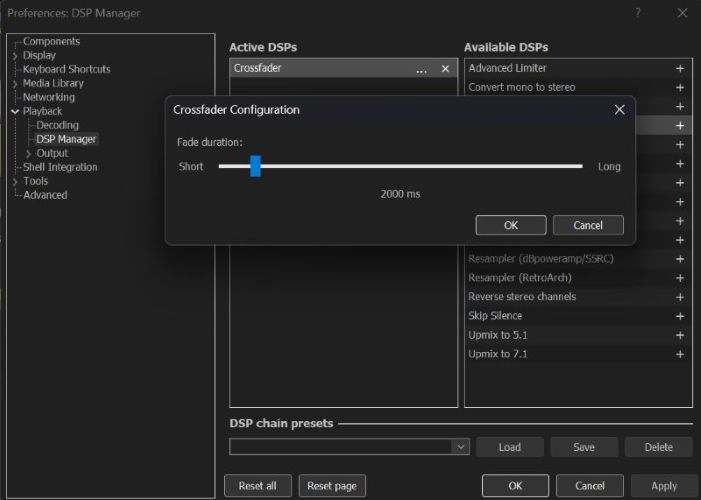This screenshot has height=500, width=701.
Task: Add Reverse stereo channels with plus icon
Action: (x=680, y=297)
